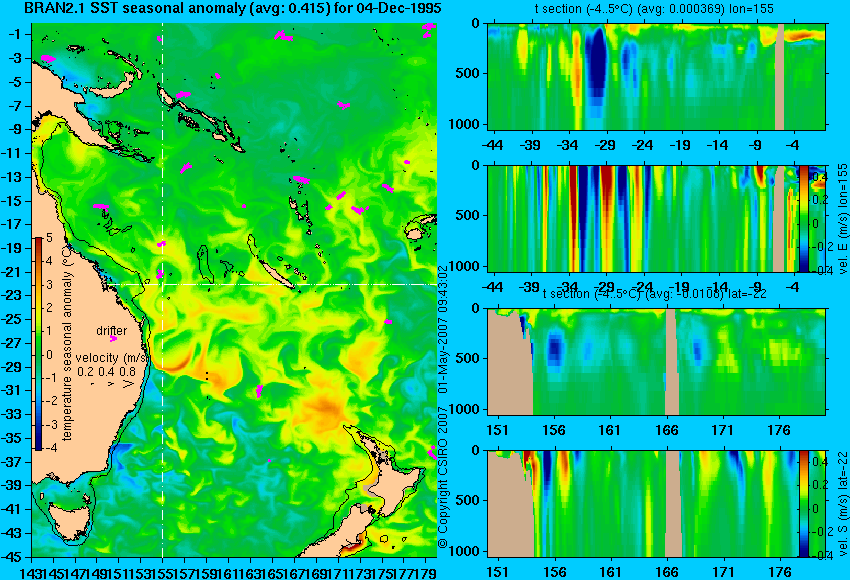
Task: Click the "0.2 0.4 0.8" velocity scale values
Action: (107, 372)
